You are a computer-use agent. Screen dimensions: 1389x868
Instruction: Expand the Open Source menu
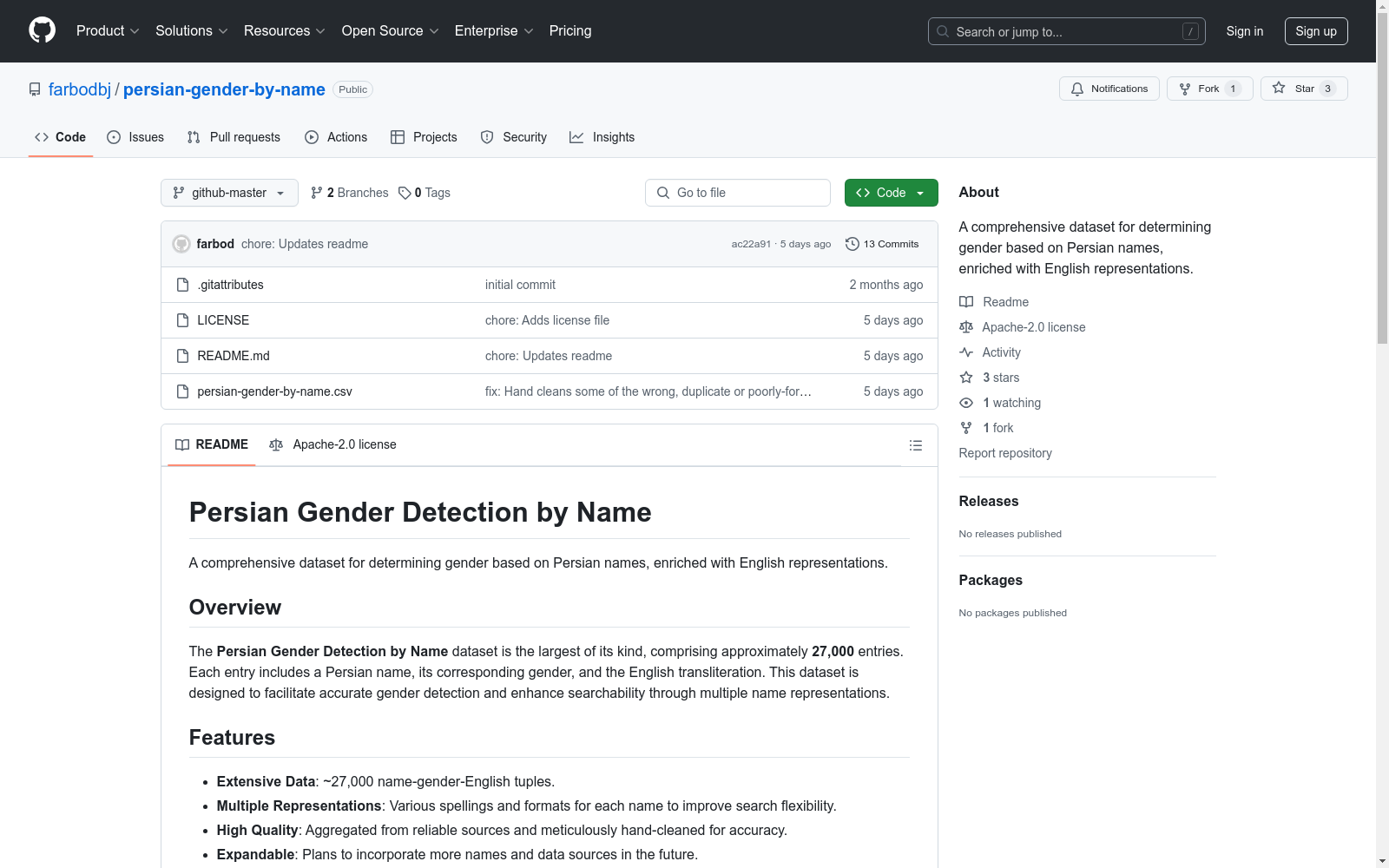pyautogui.click(x=391, y=30)
